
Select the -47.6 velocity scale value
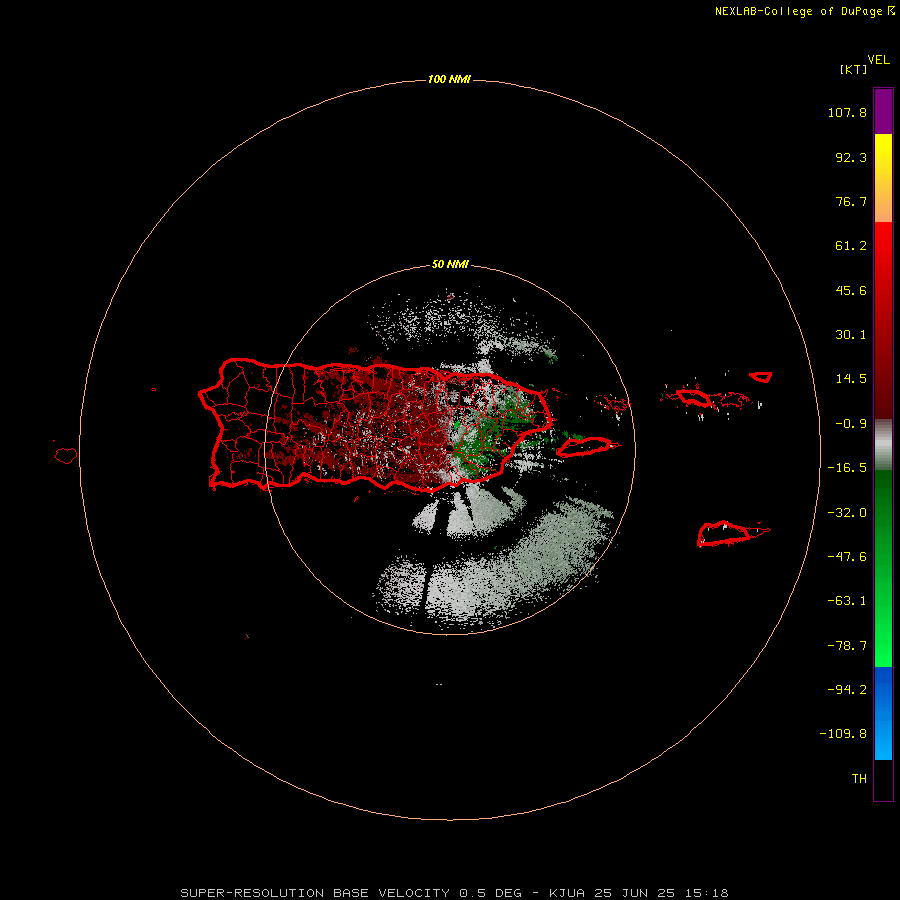847,557
